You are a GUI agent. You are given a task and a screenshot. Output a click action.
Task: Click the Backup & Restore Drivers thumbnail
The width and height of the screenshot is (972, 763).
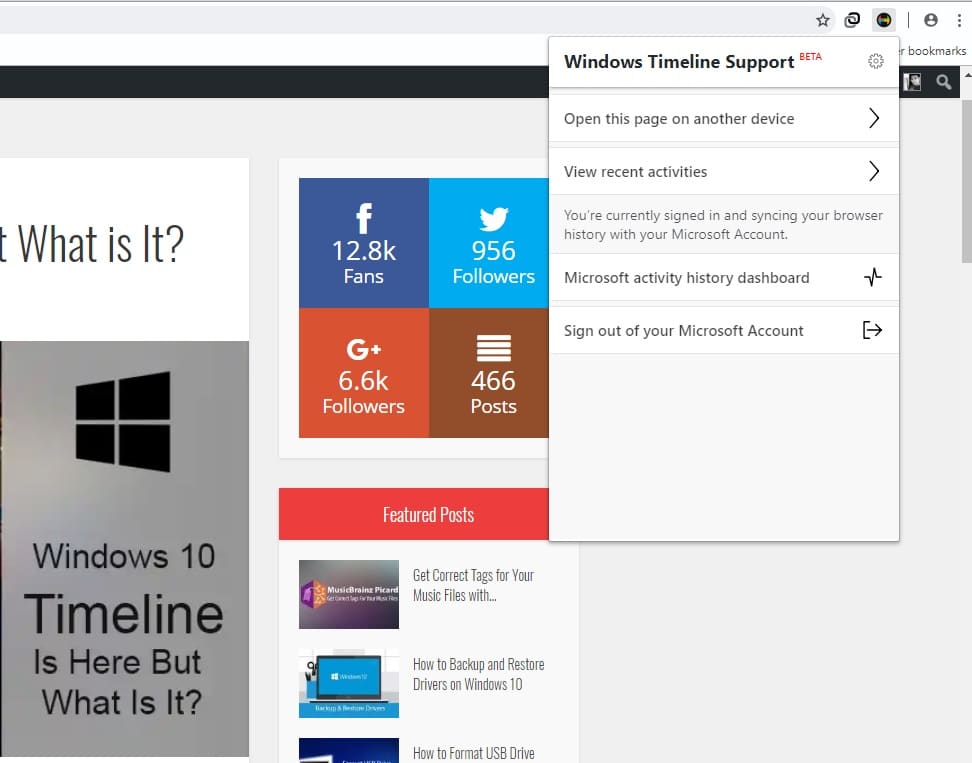tap(349, 683)
